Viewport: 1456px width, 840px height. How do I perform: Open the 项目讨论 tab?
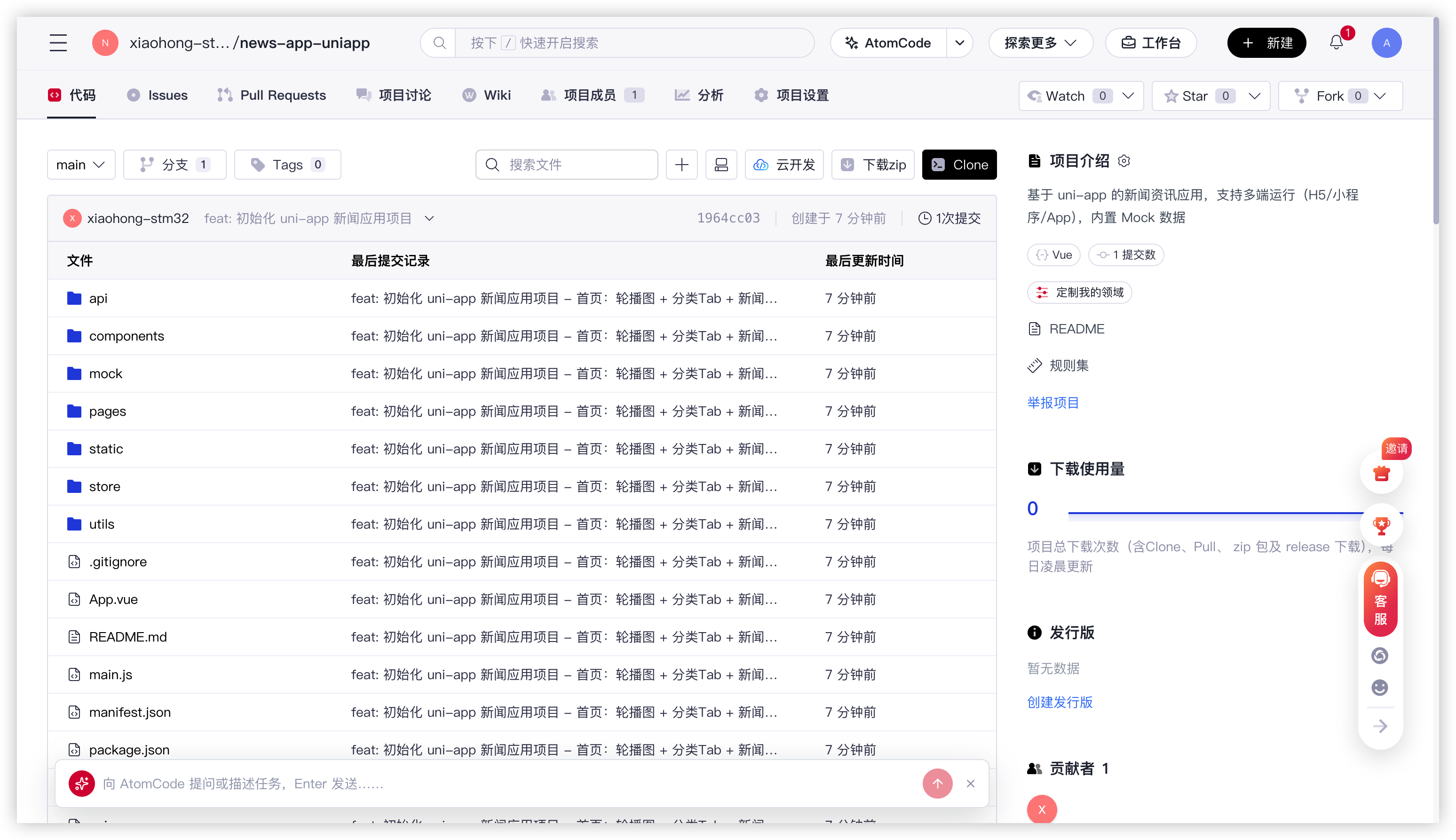point(394,95)
